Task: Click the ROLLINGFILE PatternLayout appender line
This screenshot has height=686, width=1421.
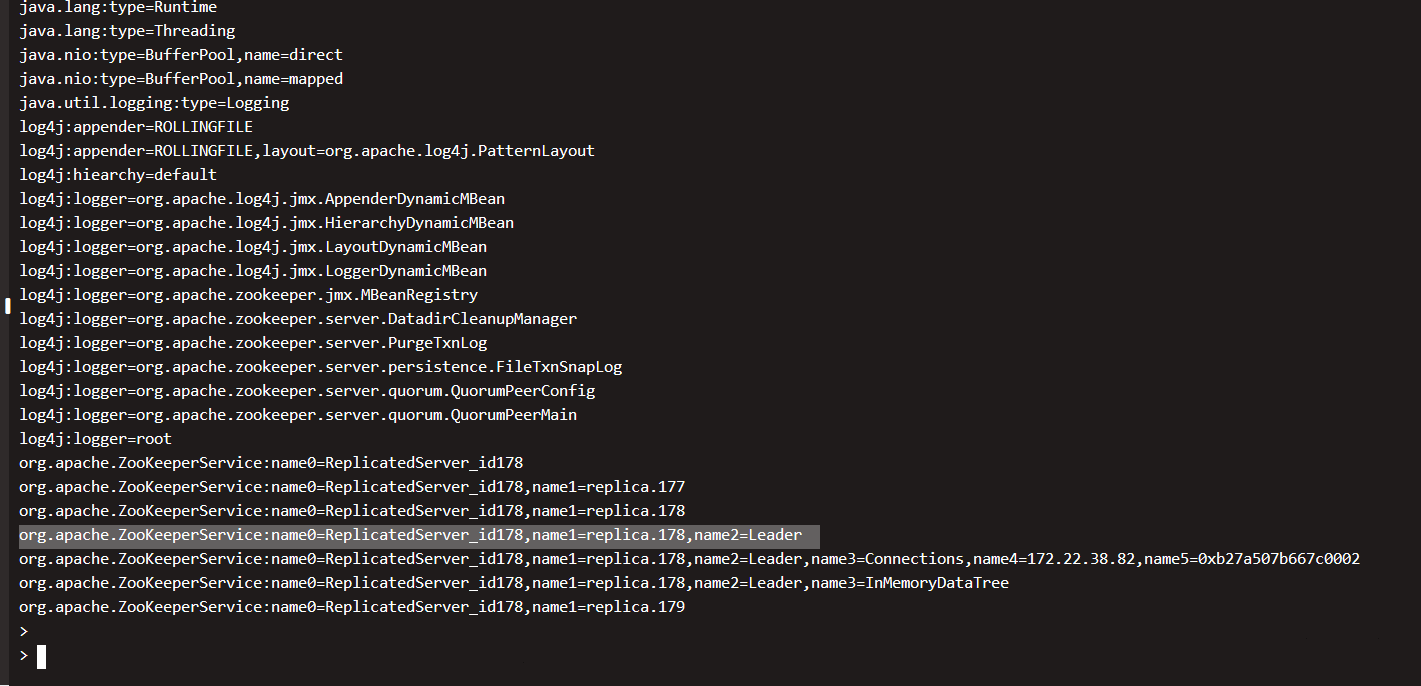Action: pyautogui.click(x=307, y=151)
